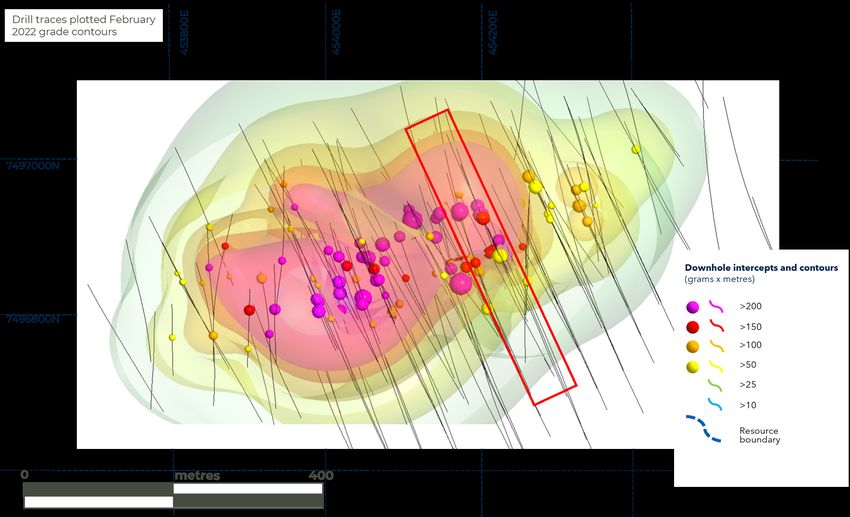Click the scale bar '0' label
The height and width of the screenshot is (517, 850).
click(x=24, y=475)
